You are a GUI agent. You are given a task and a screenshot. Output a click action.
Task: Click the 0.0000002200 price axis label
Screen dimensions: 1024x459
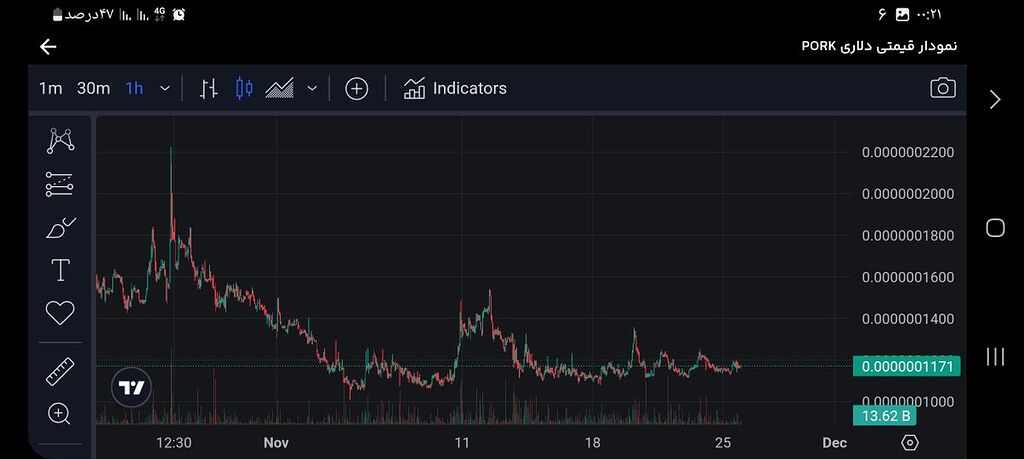(x=908, y=152)
